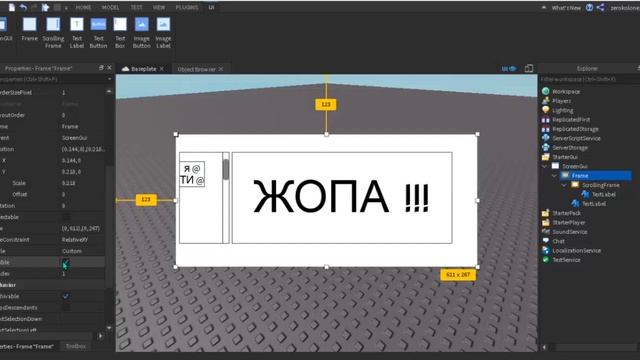Select the ReplicatedFirst icon in Explorer

[x=546, y=120]
